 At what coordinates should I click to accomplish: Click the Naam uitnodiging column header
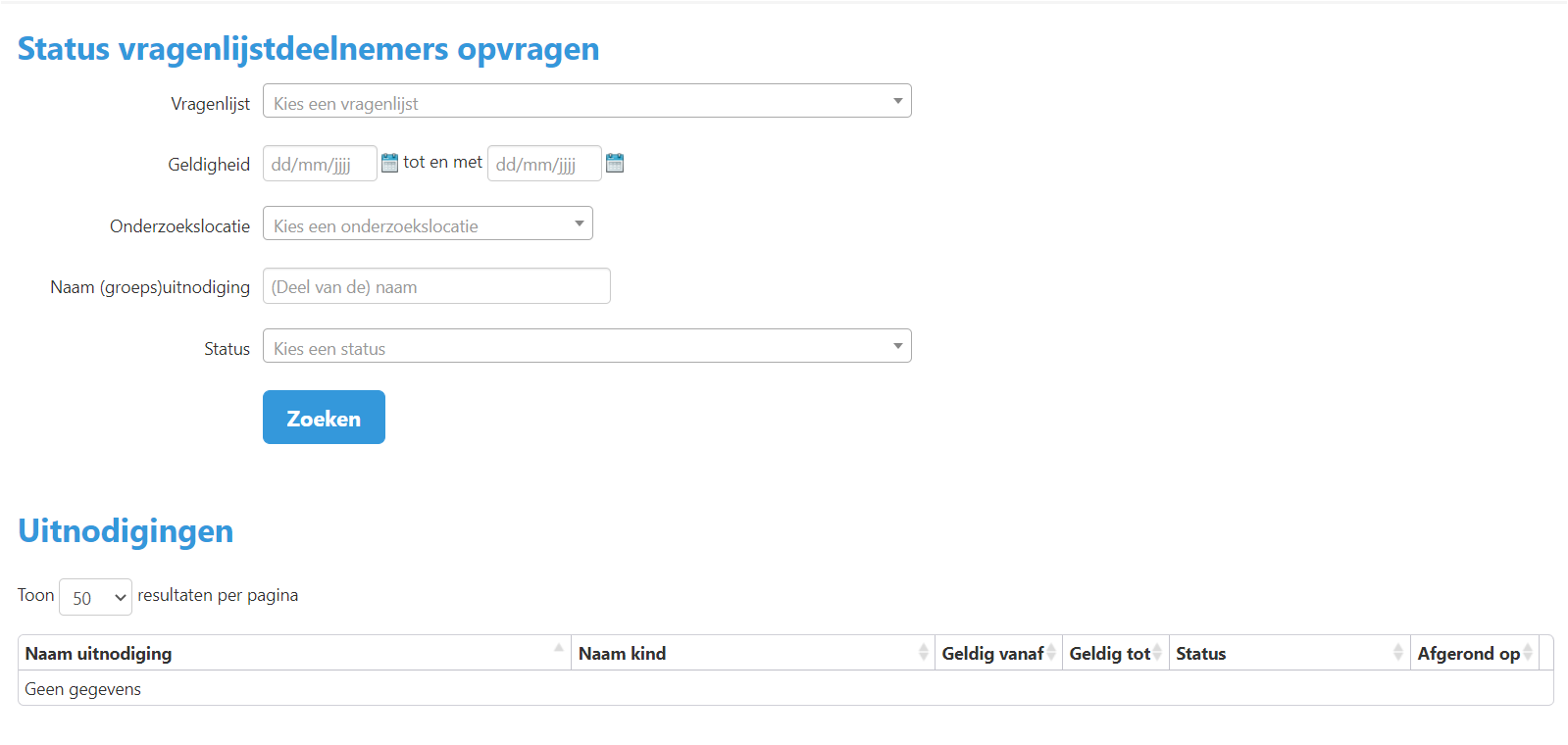click(99, 654)
